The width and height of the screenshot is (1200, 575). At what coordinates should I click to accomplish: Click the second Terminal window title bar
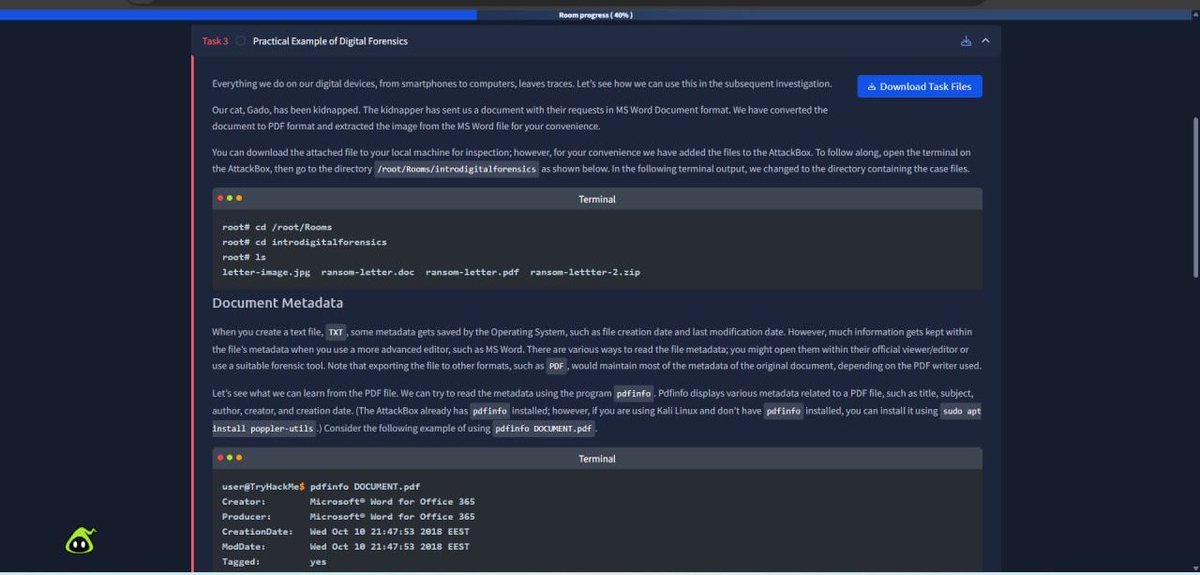click(x=597, y=458)
